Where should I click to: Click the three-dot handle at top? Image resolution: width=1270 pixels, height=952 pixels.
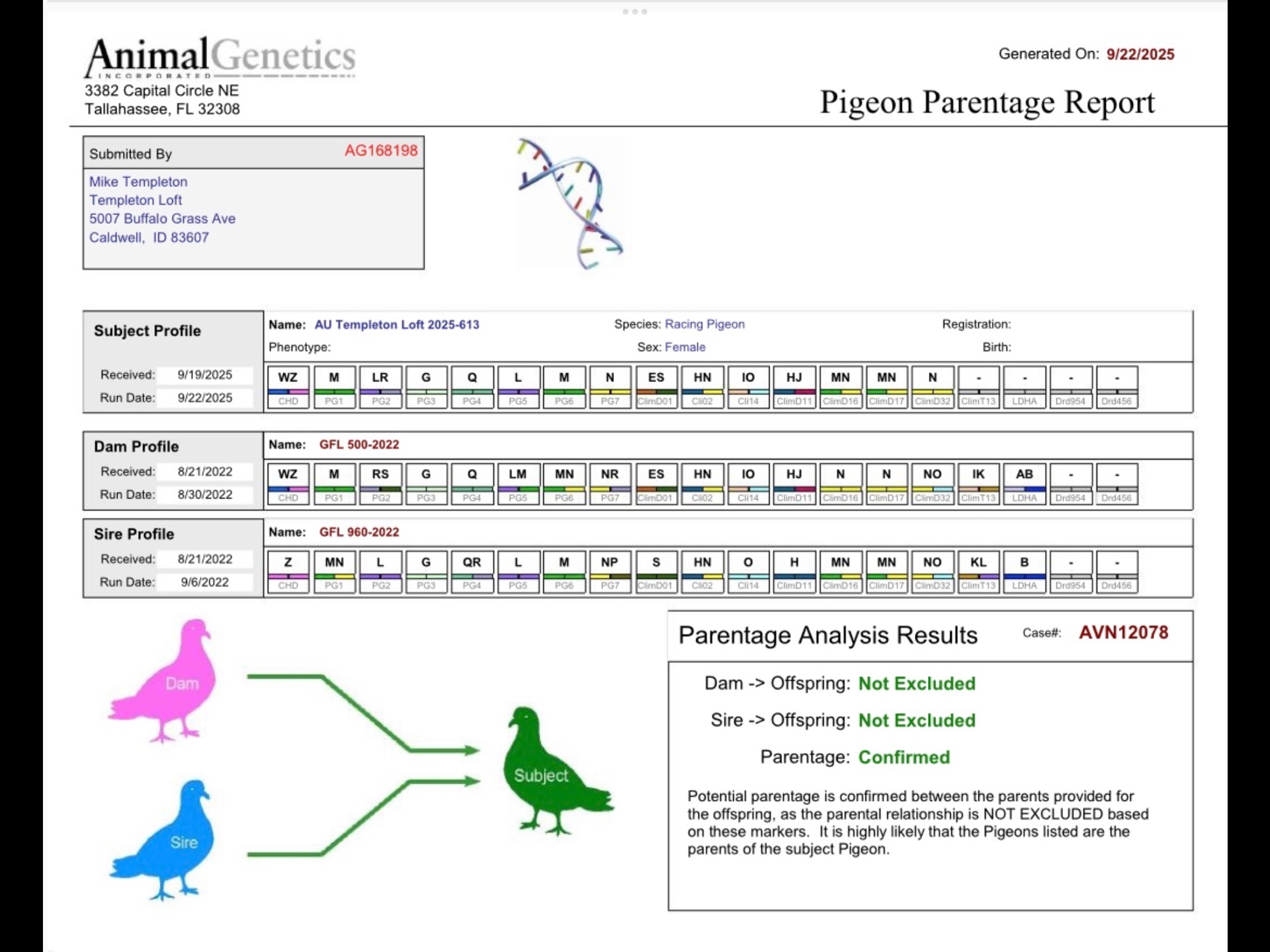coord(634,12)
